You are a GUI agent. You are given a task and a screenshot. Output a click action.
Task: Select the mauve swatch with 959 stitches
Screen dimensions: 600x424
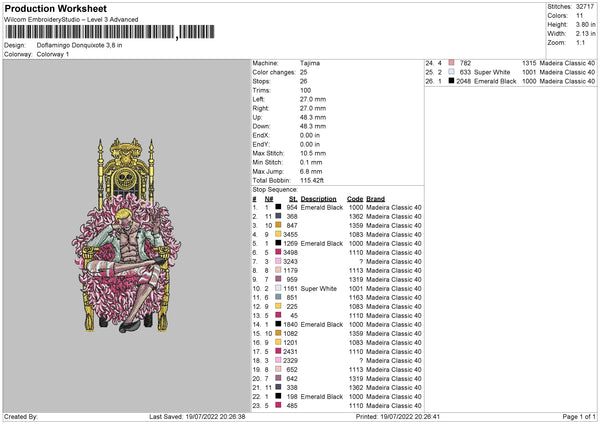(278, 279)
